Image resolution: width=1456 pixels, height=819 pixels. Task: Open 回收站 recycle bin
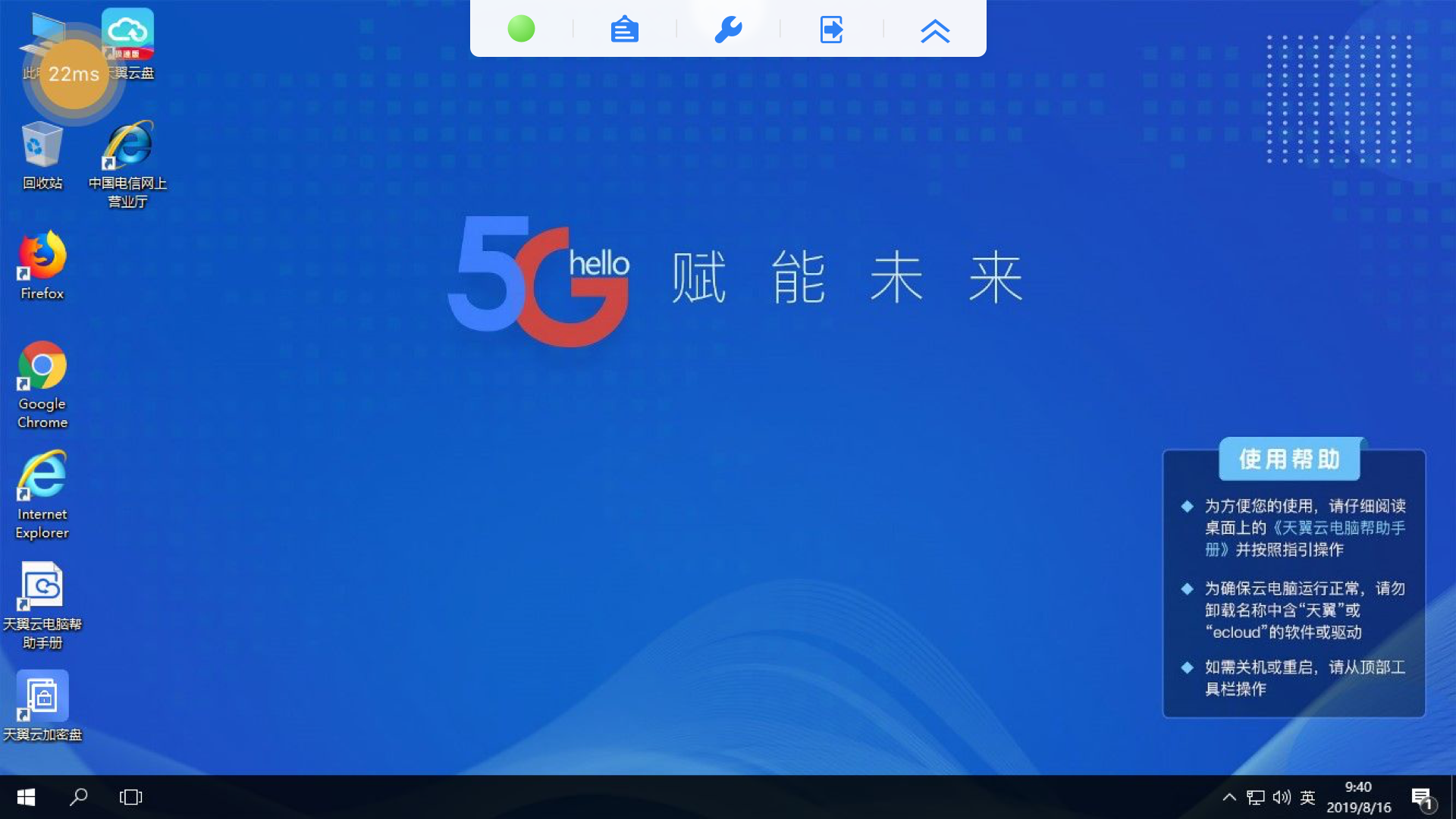(x=42, y=155)
